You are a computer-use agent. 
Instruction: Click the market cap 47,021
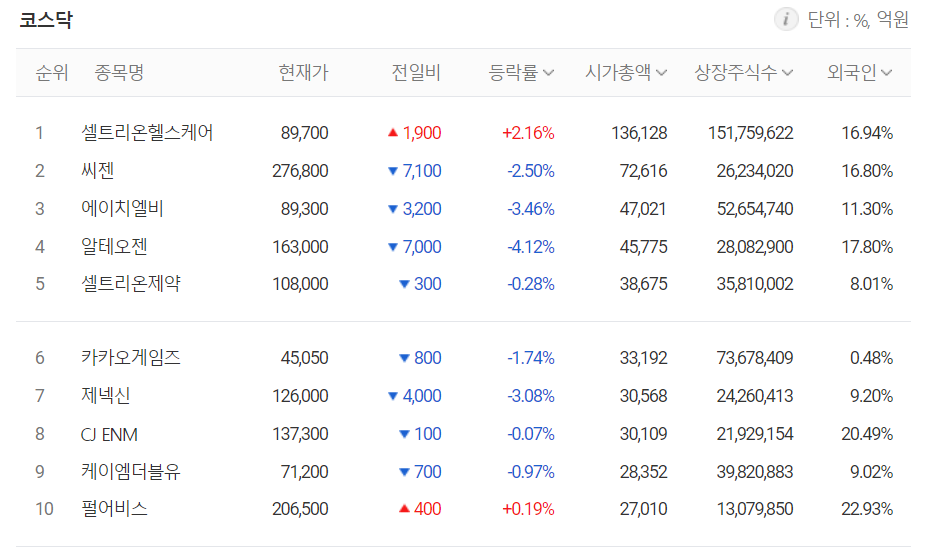pos(643,209)
